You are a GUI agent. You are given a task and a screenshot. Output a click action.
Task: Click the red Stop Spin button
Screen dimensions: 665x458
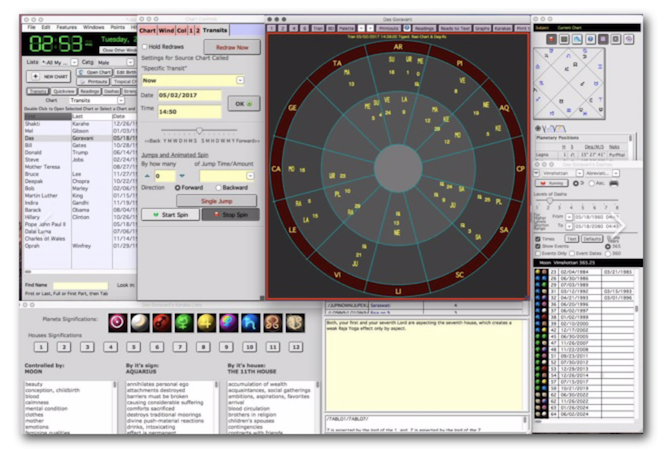tap(230, 214)
